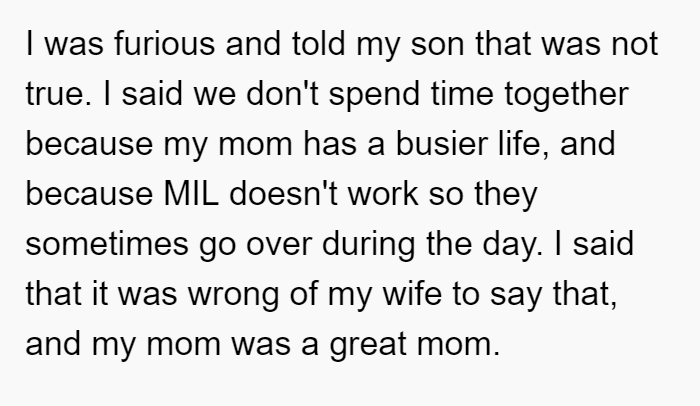Click the word "sometimes" in the text
700x406 pixels.
click(107, 244)
